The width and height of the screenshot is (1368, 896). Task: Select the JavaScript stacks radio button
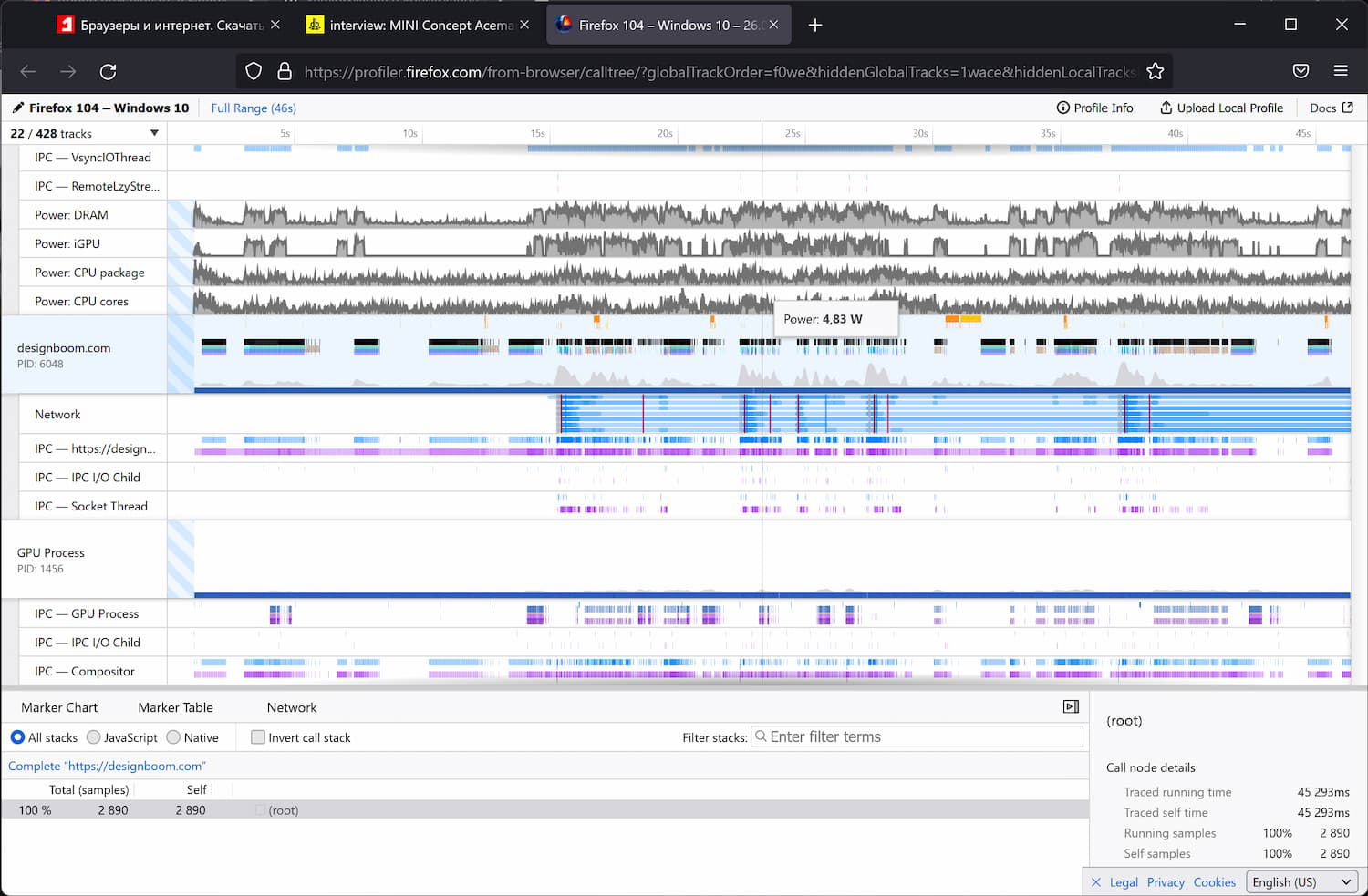94,737
